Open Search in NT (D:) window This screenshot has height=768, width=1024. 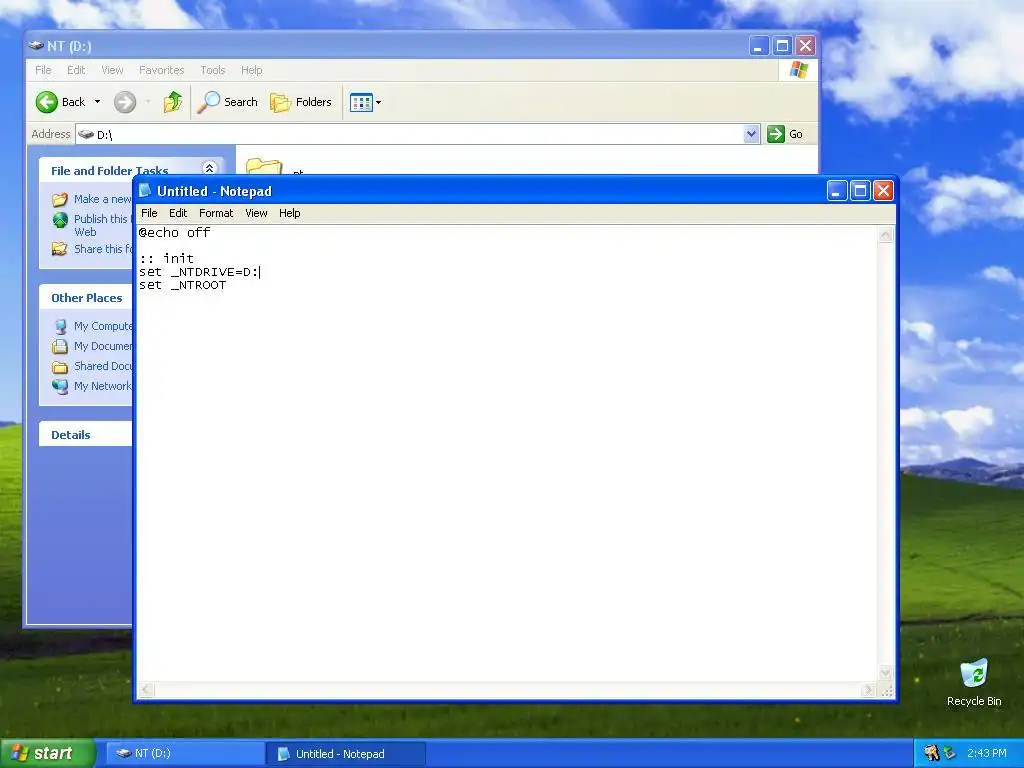click(x=228, y=102)
